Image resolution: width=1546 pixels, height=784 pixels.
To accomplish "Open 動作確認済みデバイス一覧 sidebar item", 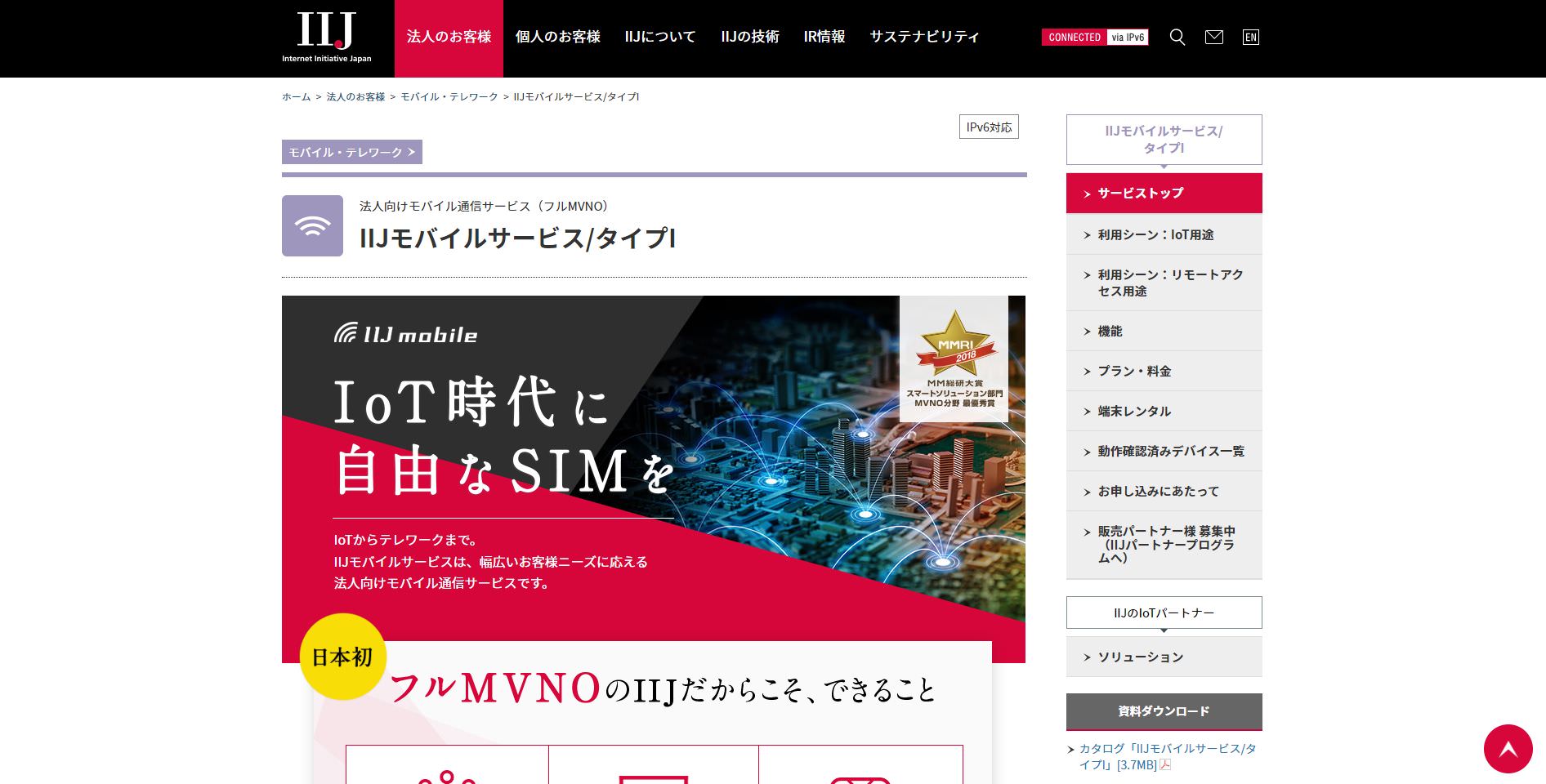I will [x=1164, y=451].
